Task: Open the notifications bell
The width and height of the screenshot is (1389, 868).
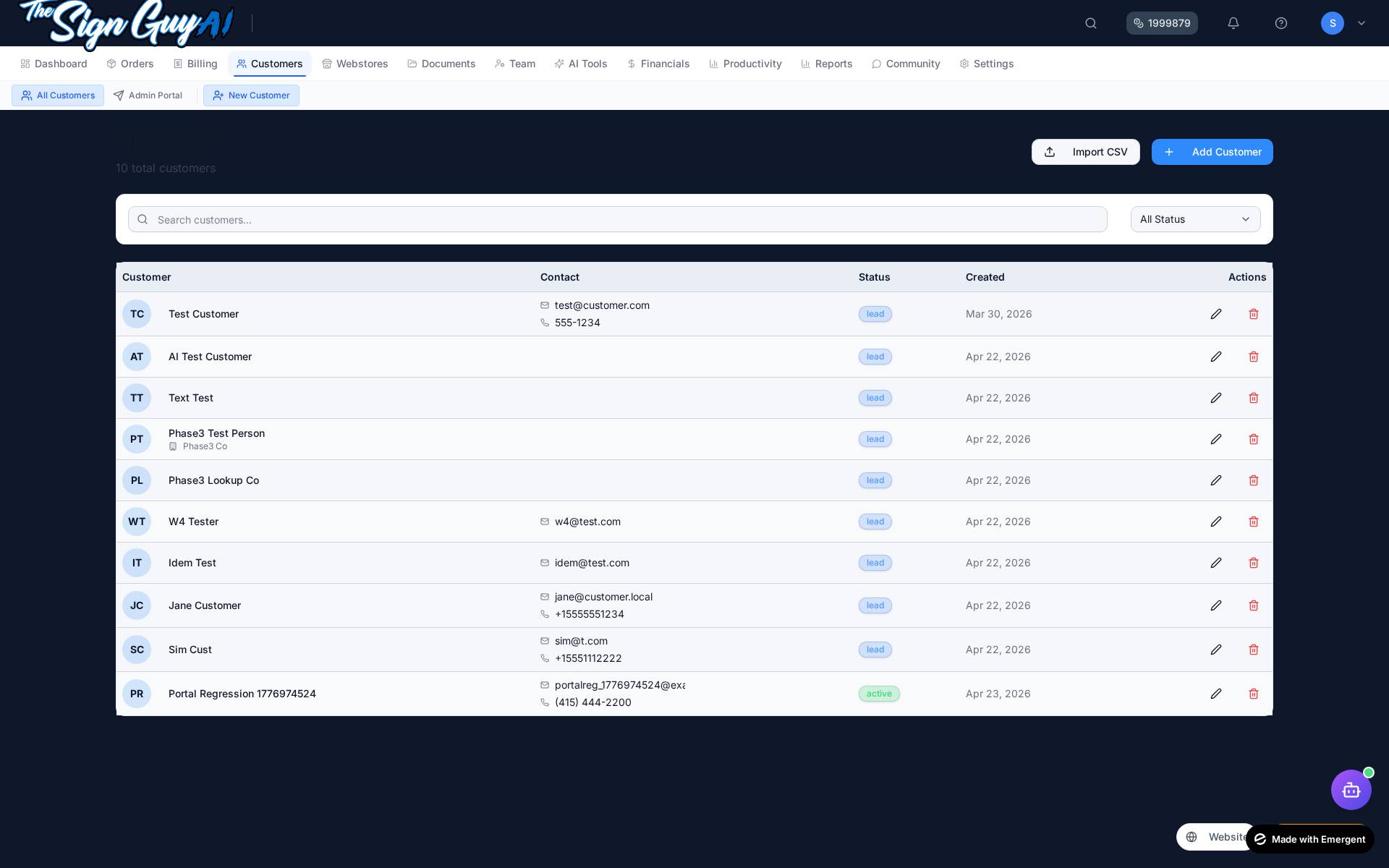Action: pos(1233,23)
